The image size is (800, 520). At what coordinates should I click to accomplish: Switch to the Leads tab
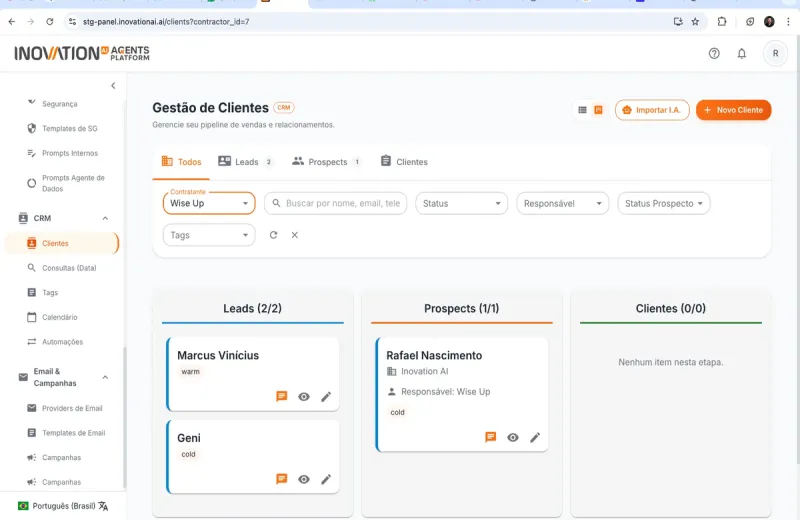(246, 162)
